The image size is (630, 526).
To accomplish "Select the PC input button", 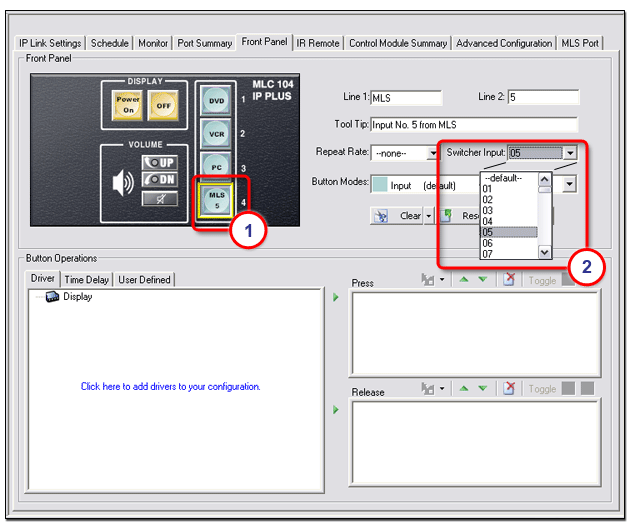I will click(216, 167).
